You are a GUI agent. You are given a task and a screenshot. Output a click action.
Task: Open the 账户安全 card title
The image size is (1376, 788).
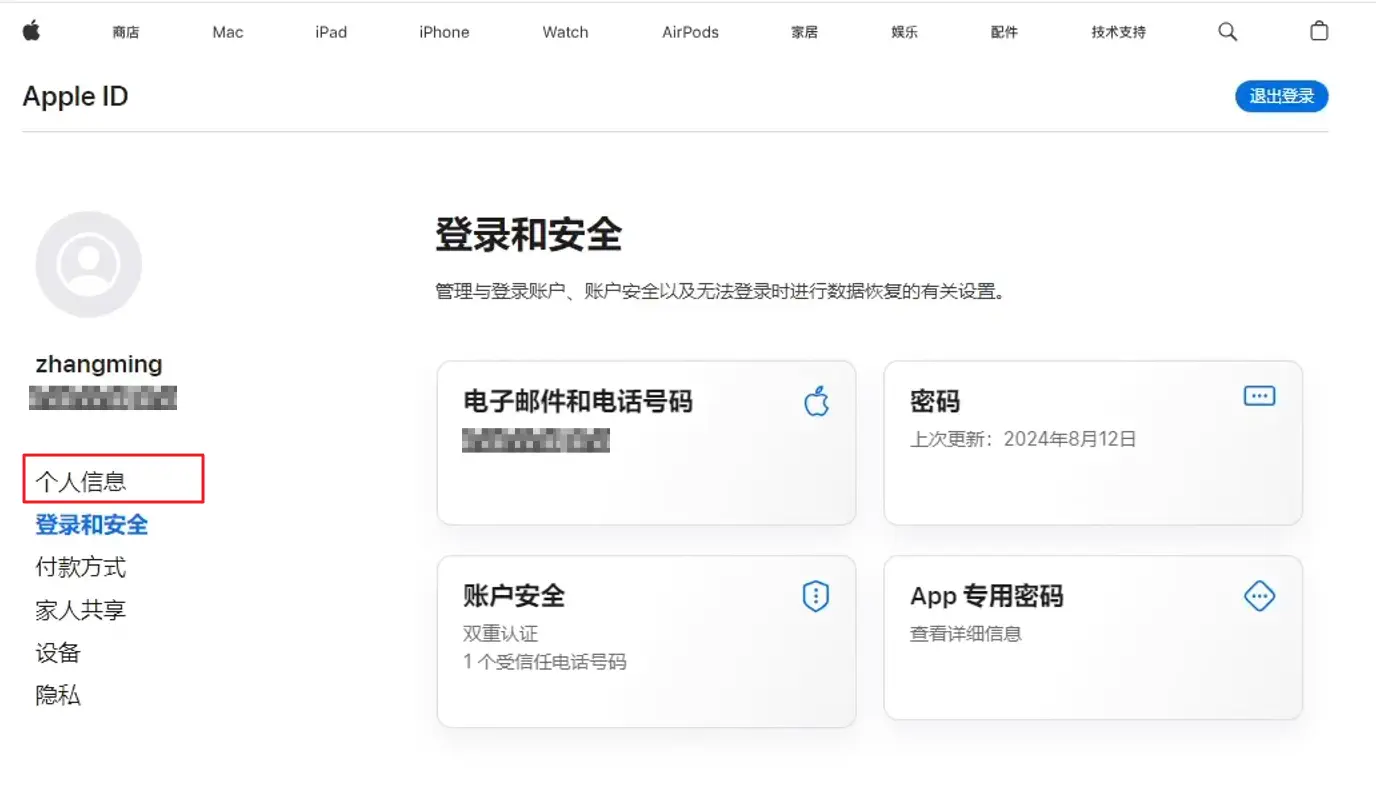pyautogui.click(x=514, y=596)
